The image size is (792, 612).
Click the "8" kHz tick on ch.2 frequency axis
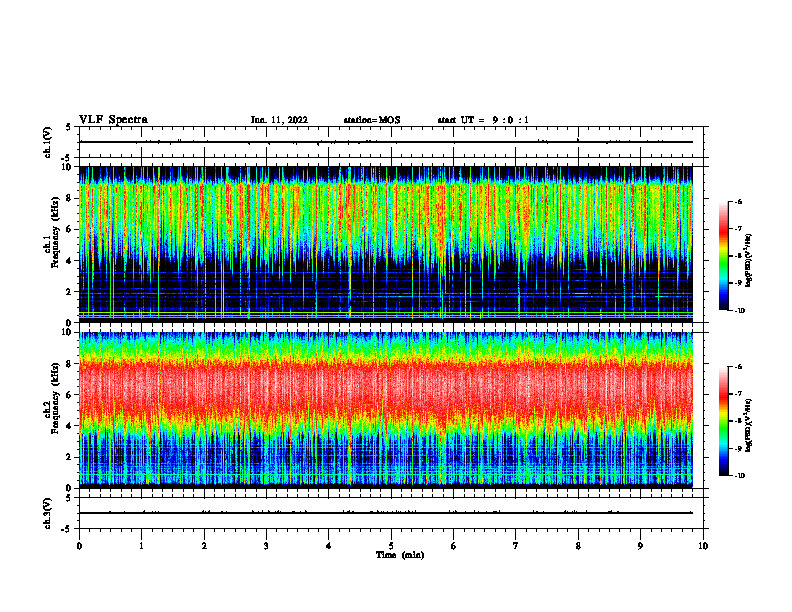click(69, 364)
